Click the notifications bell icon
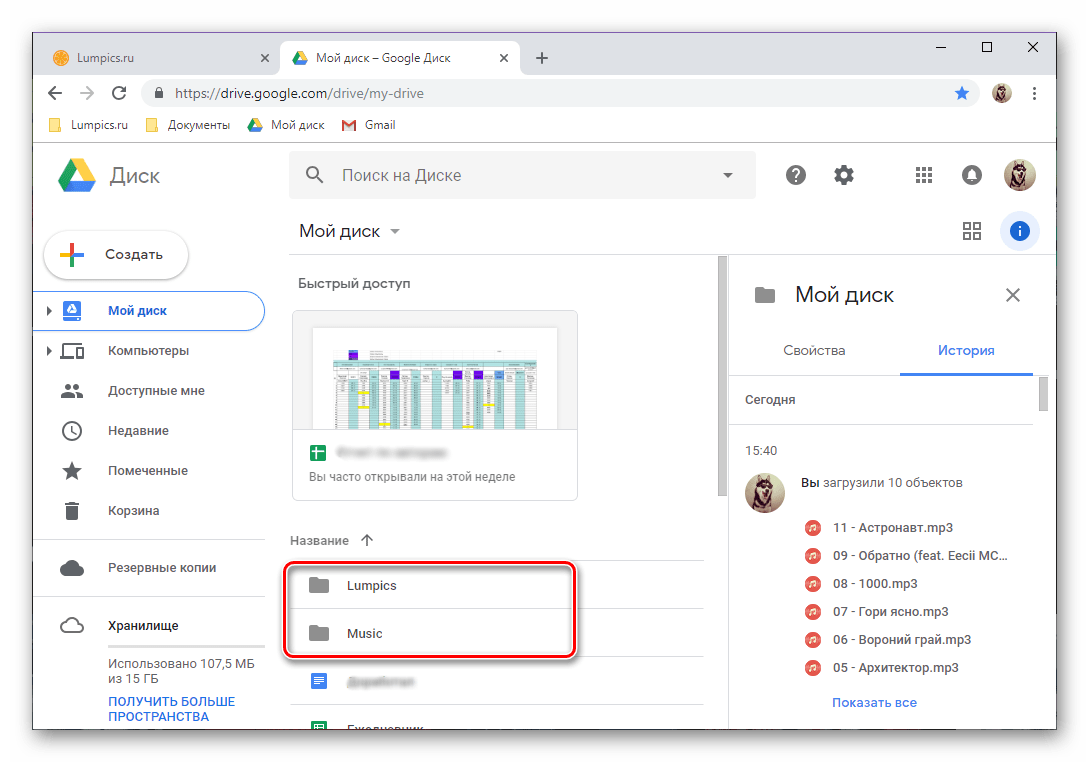Image resolution: width=1089 pixels, height=762 pixels. [x=971, y=176]
